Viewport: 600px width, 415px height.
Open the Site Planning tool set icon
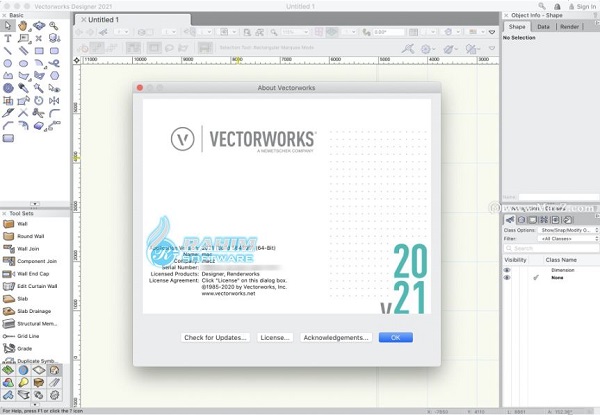[x=8, y=370]
